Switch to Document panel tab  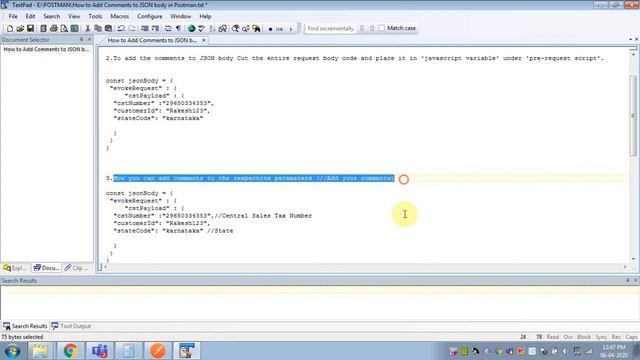point(46,268)
